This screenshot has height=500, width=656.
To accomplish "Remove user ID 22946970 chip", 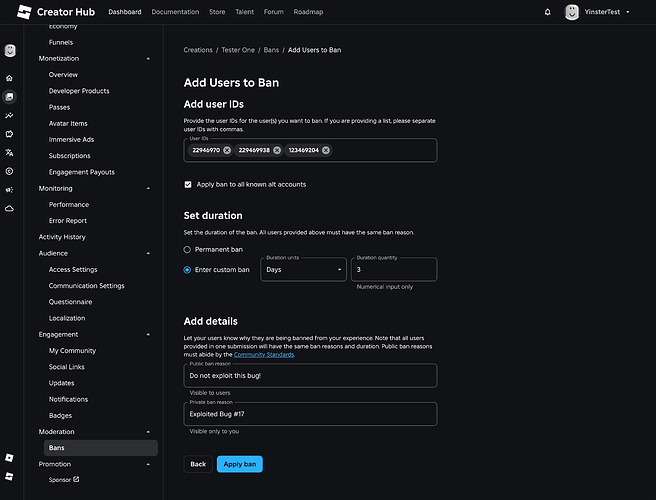I will (227, 150).
